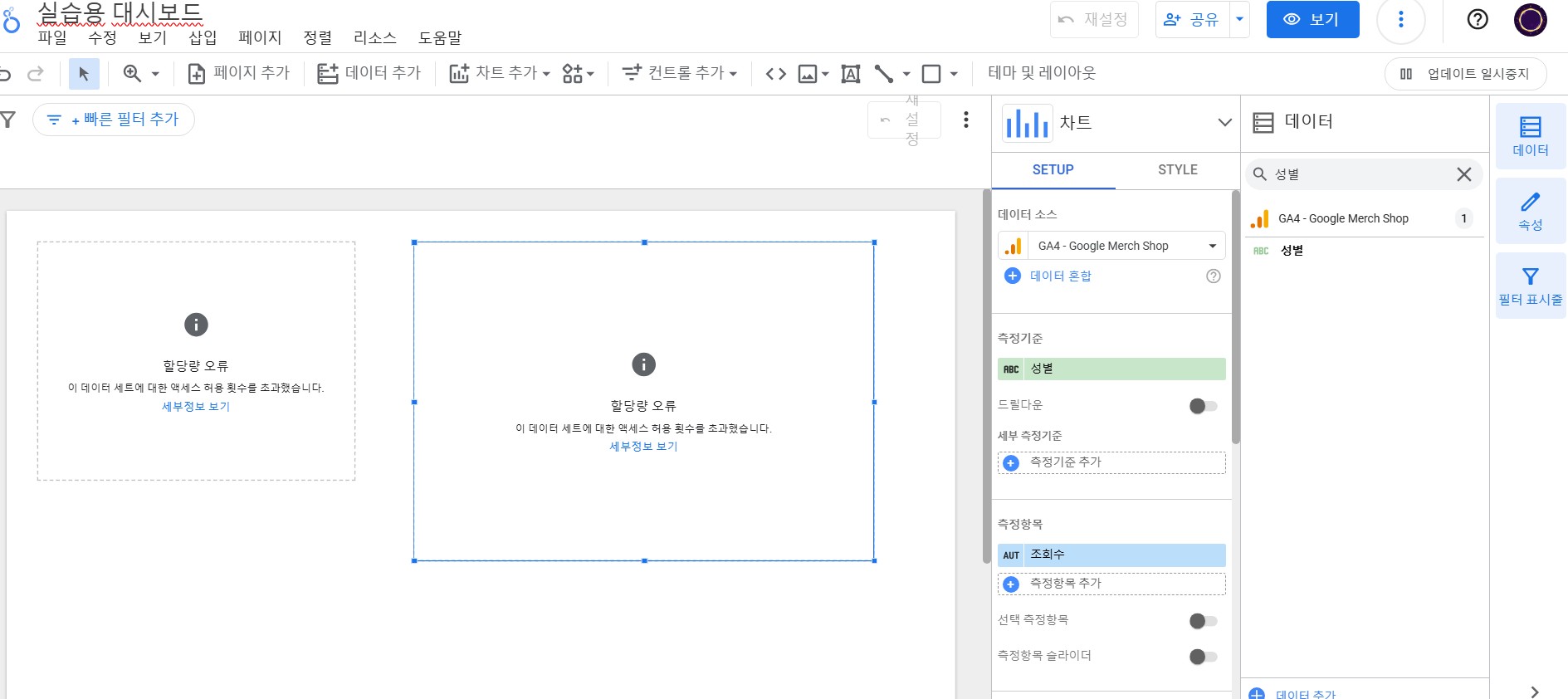Open 파일 menu
The image size is (1568, 699).
click(x=52, y=37)
